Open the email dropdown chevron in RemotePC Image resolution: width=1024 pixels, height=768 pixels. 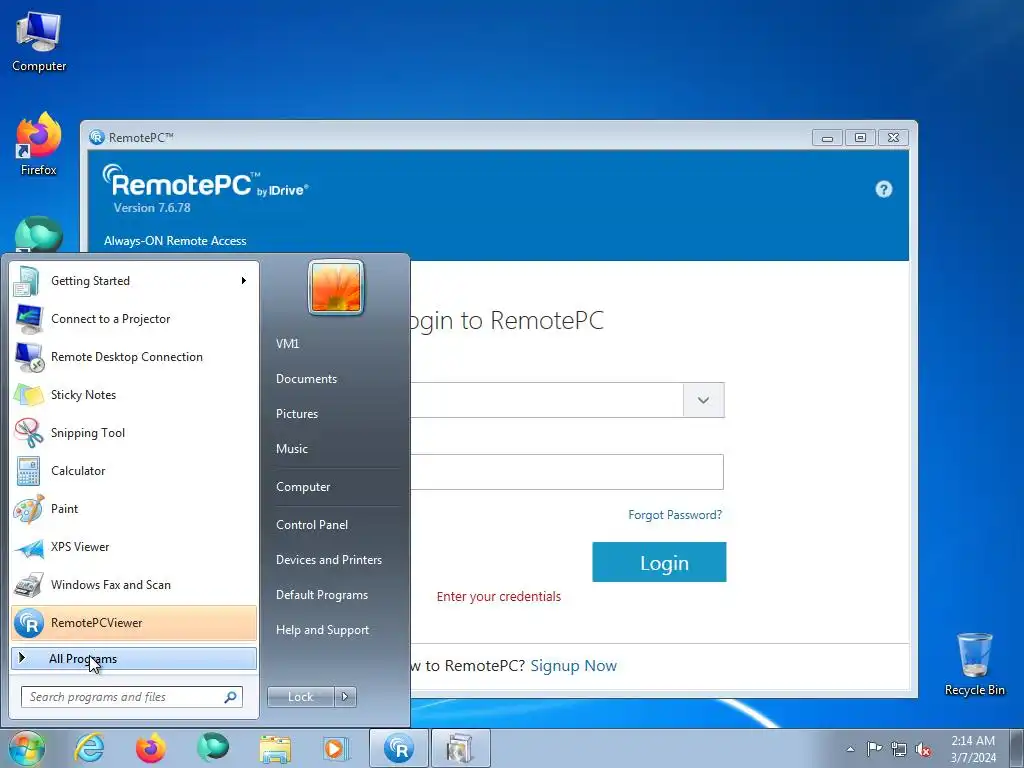click(703, 400)
